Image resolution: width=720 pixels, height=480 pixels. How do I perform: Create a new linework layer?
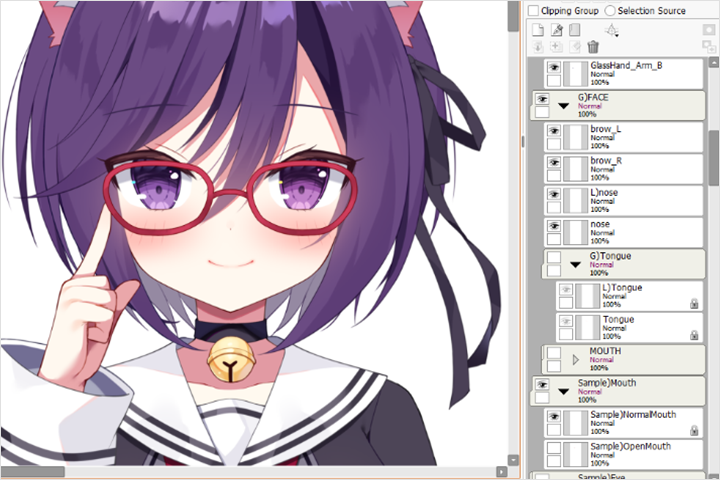(557, 30)
